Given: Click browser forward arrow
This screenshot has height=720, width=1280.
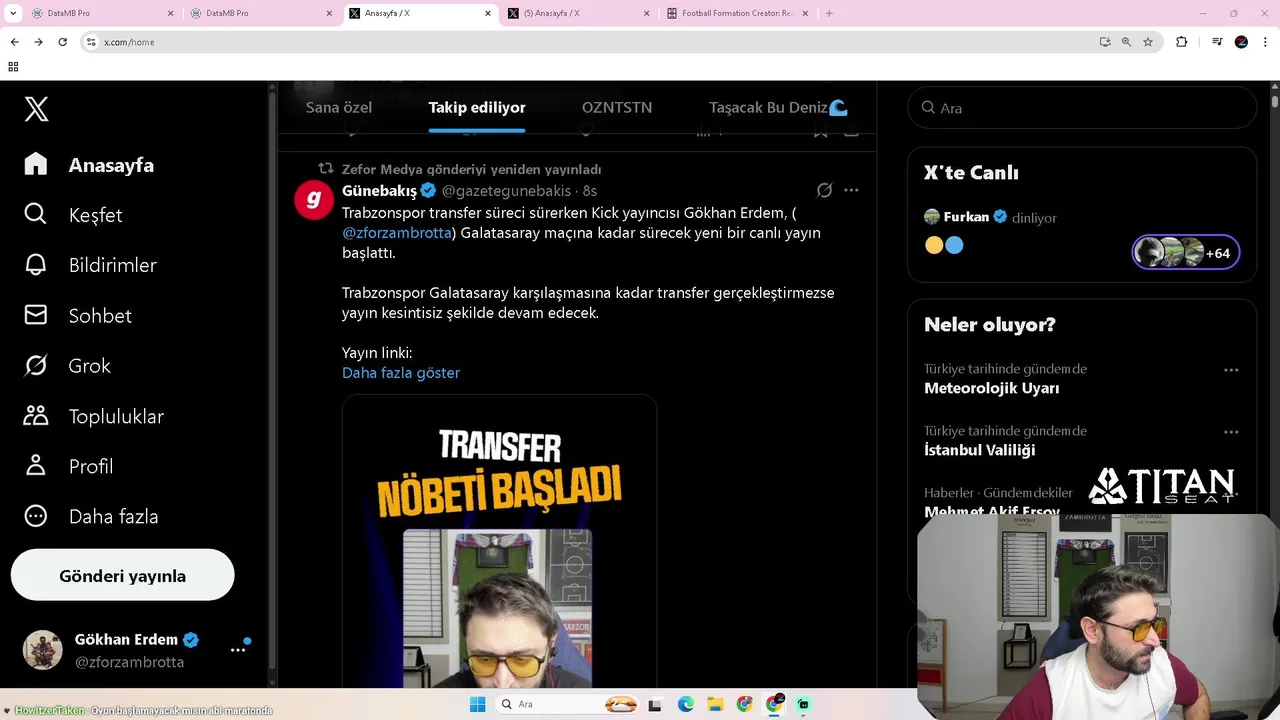Looking at the screenshot, I should 38,42.
